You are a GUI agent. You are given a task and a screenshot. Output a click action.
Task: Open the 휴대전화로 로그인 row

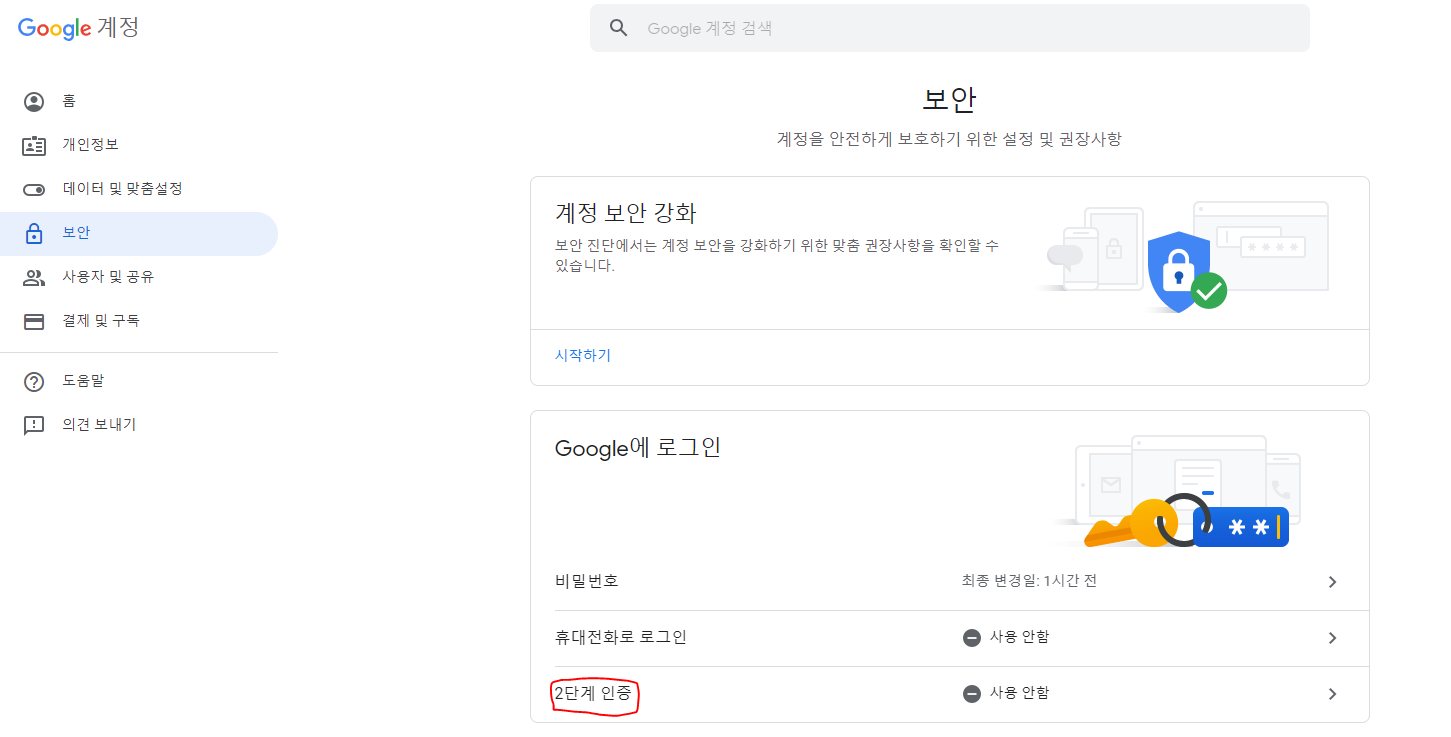pos(949,638)
